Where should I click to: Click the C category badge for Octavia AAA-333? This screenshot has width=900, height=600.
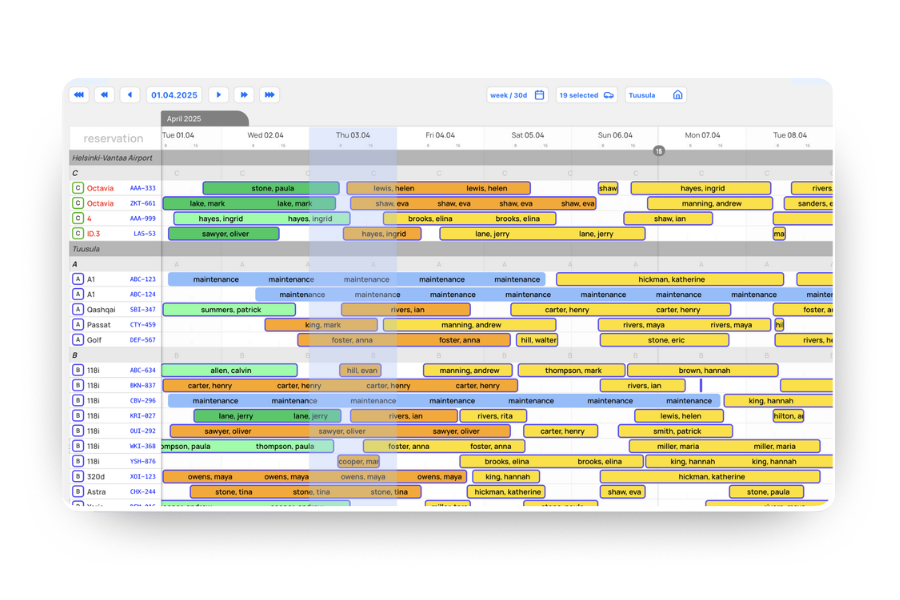tap(77, 188)
